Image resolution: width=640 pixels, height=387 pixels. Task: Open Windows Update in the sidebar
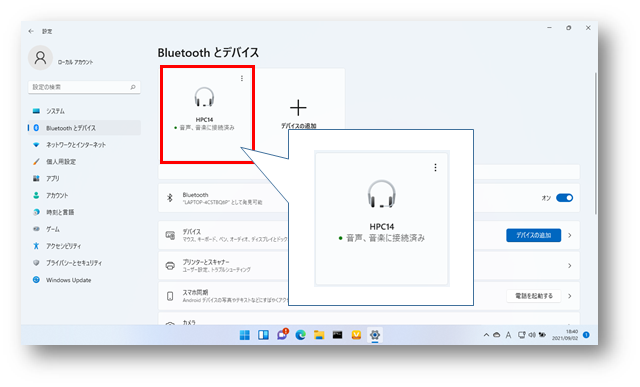coord(84,280)
